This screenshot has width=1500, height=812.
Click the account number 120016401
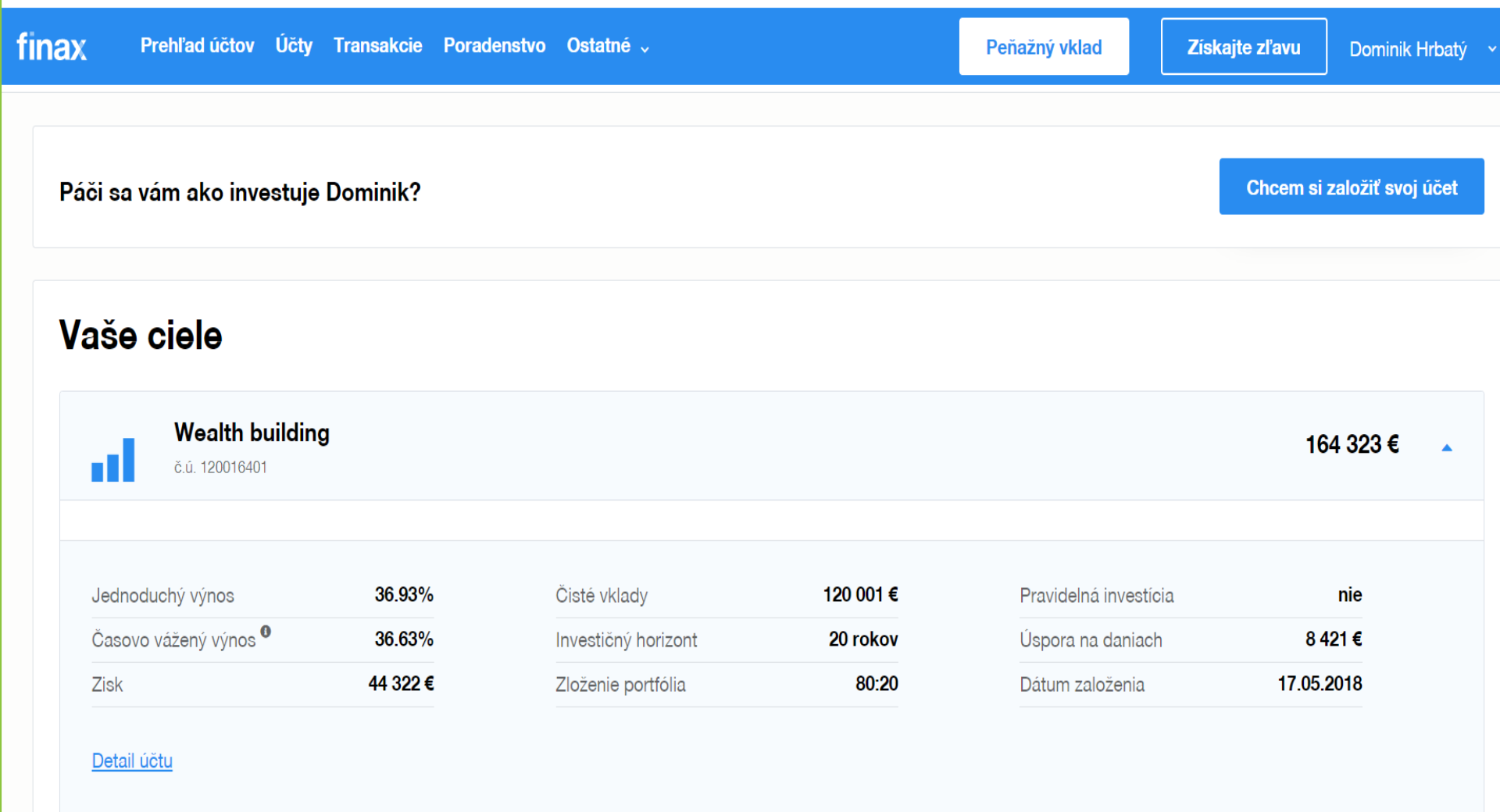pyautogui.click(x=220, y=467)
